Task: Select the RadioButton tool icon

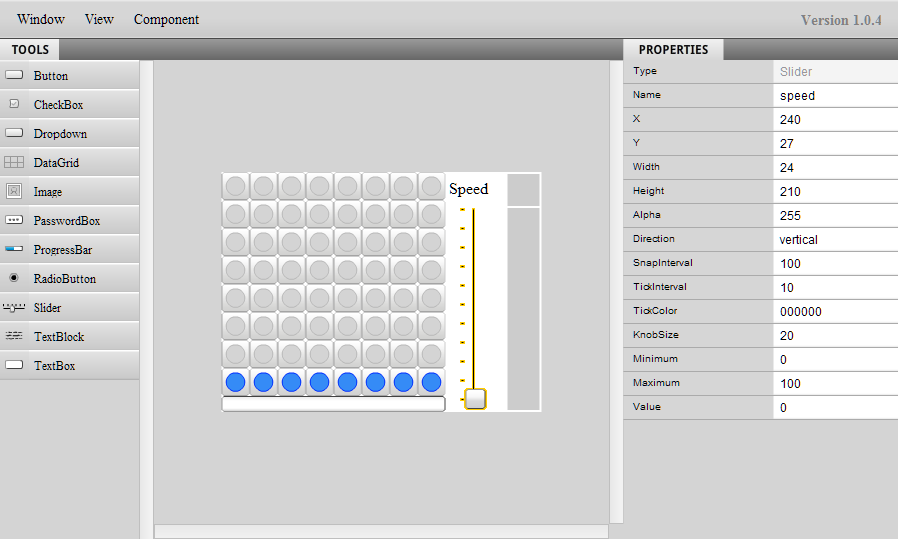Action: coord(14,278)
